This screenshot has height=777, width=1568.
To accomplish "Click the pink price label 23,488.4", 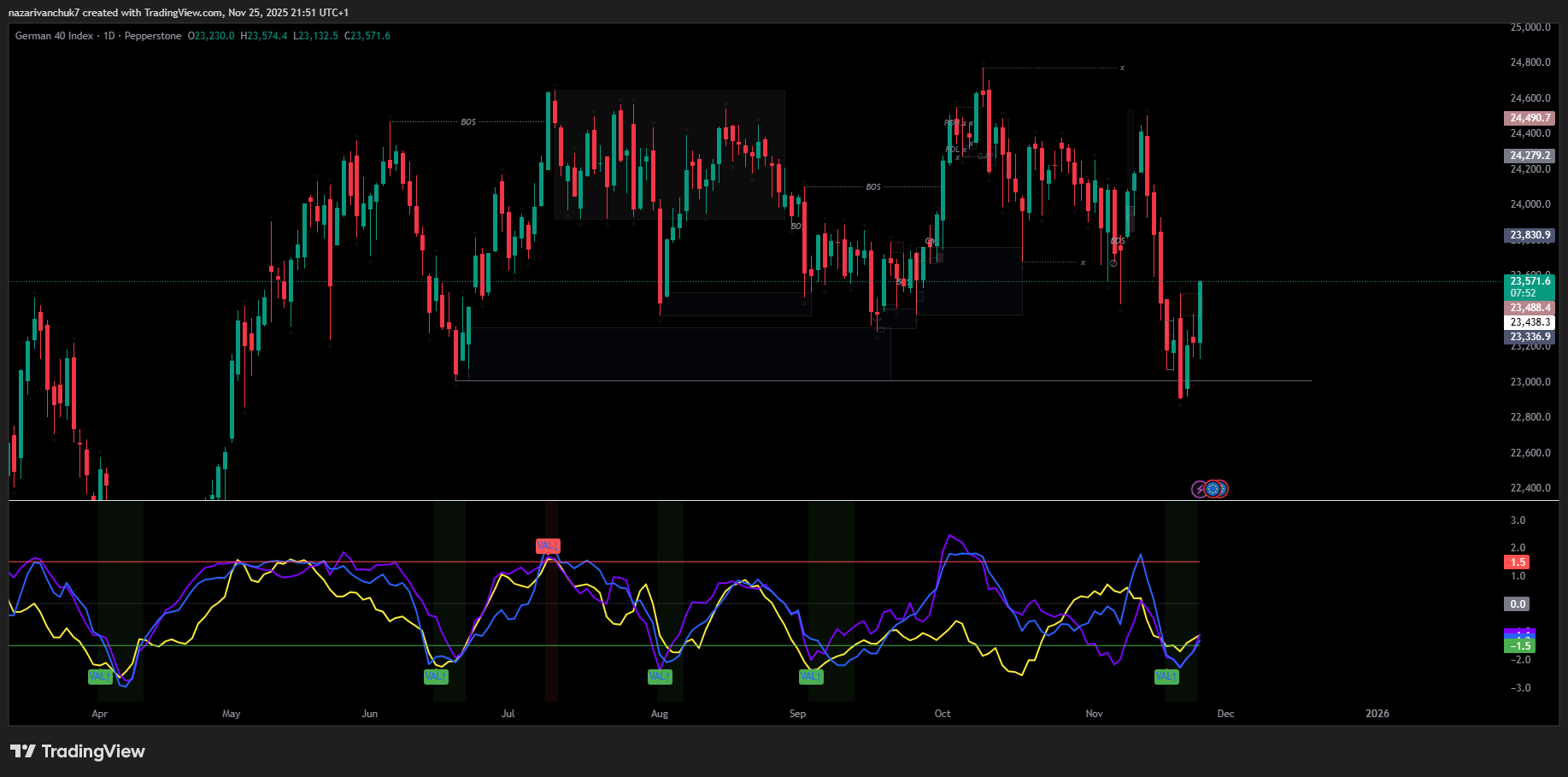I will coord(1529,307).
